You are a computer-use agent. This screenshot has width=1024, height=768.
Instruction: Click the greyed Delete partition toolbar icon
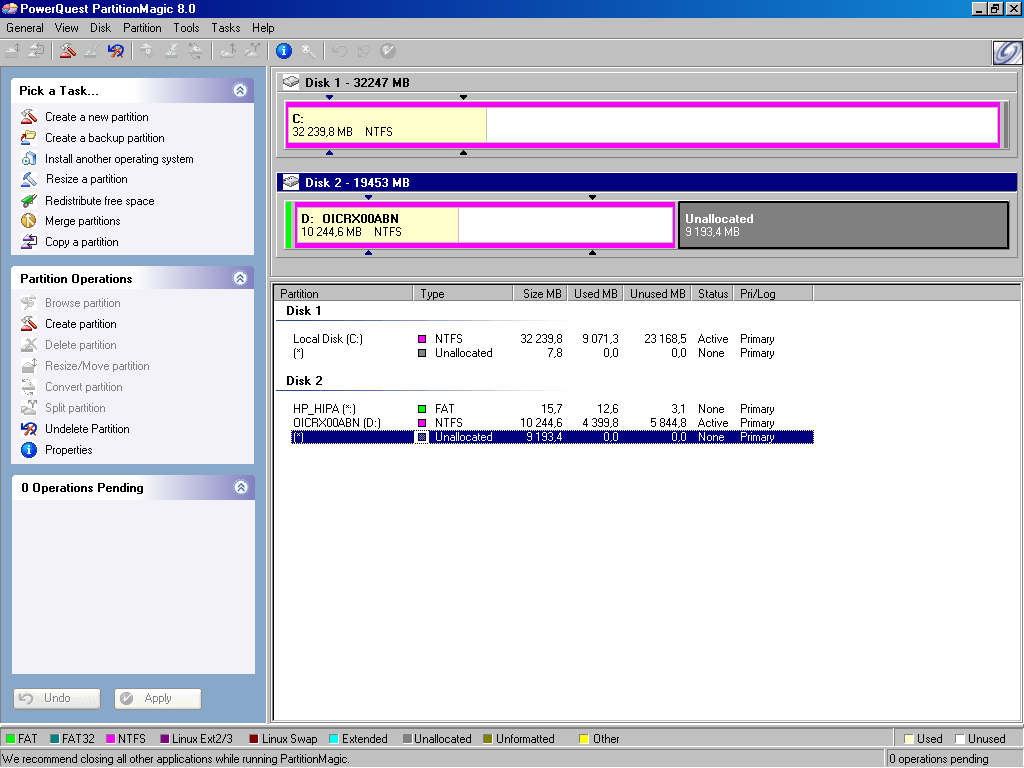tap(91, 51)
